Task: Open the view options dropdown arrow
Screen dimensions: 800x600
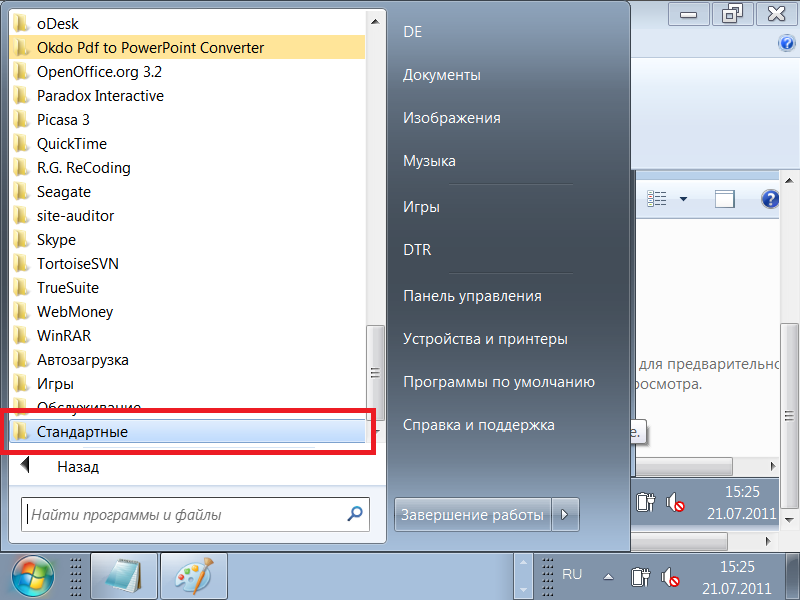Action: pos(684,199)
